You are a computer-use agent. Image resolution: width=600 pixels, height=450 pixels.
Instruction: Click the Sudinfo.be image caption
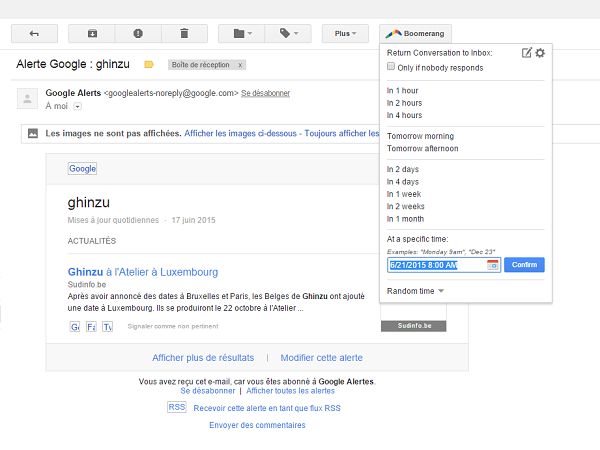[414, 326]
